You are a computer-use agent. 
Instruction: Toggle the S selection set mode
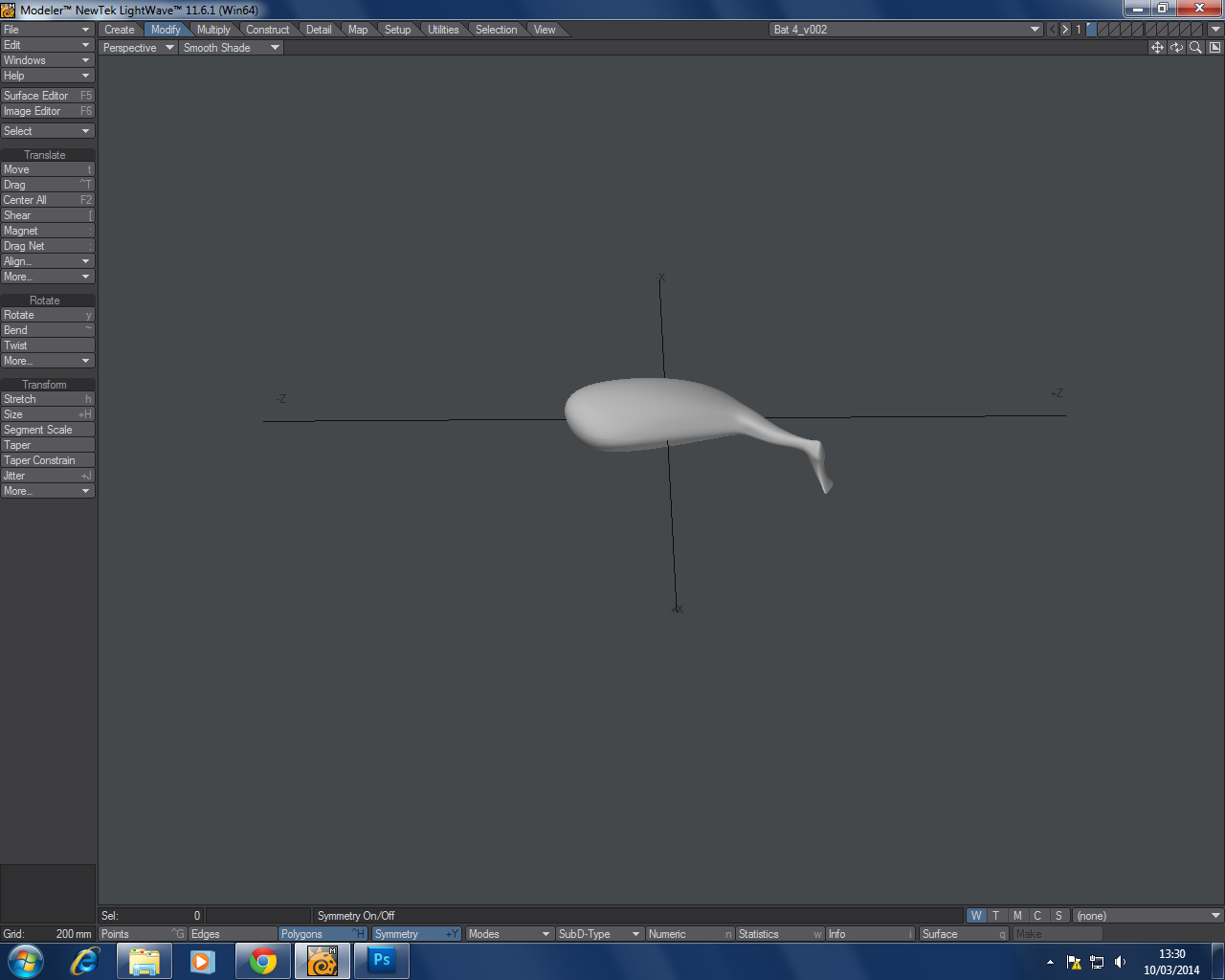pyautogui.click(x=1058, y=915)
